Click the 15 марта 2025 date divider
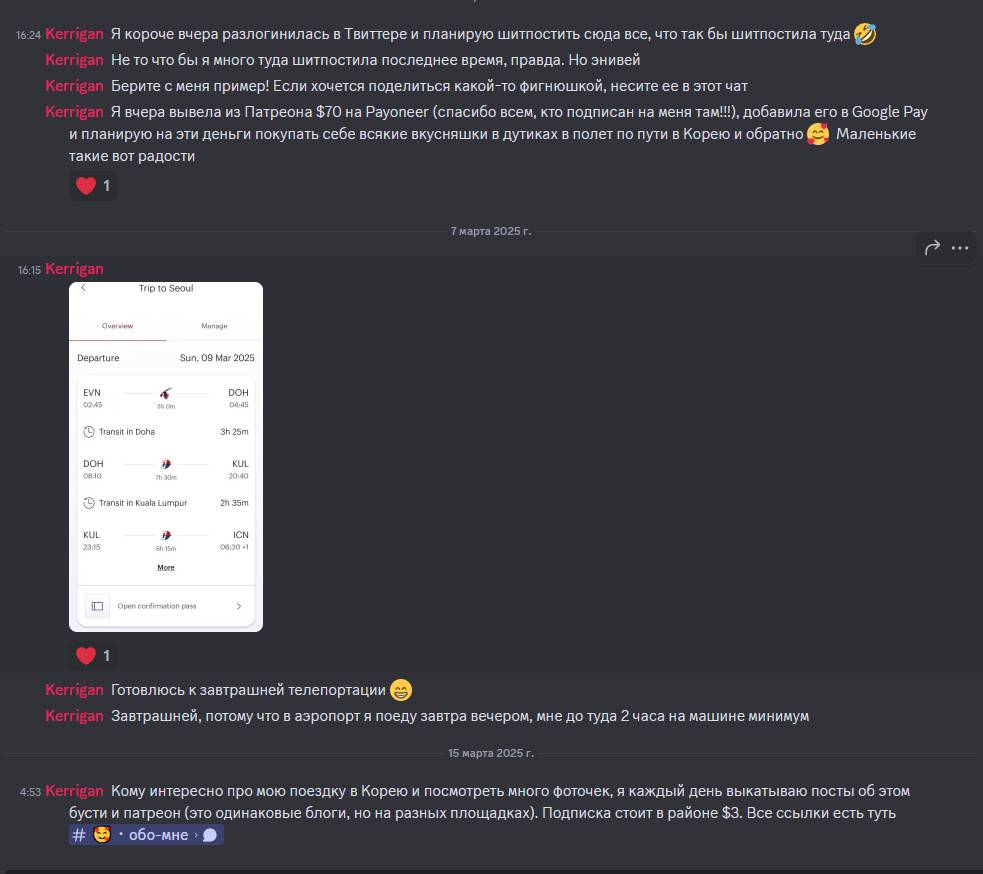Image resolution: width=983 pixels, height=874 pixels. [490, 753]
